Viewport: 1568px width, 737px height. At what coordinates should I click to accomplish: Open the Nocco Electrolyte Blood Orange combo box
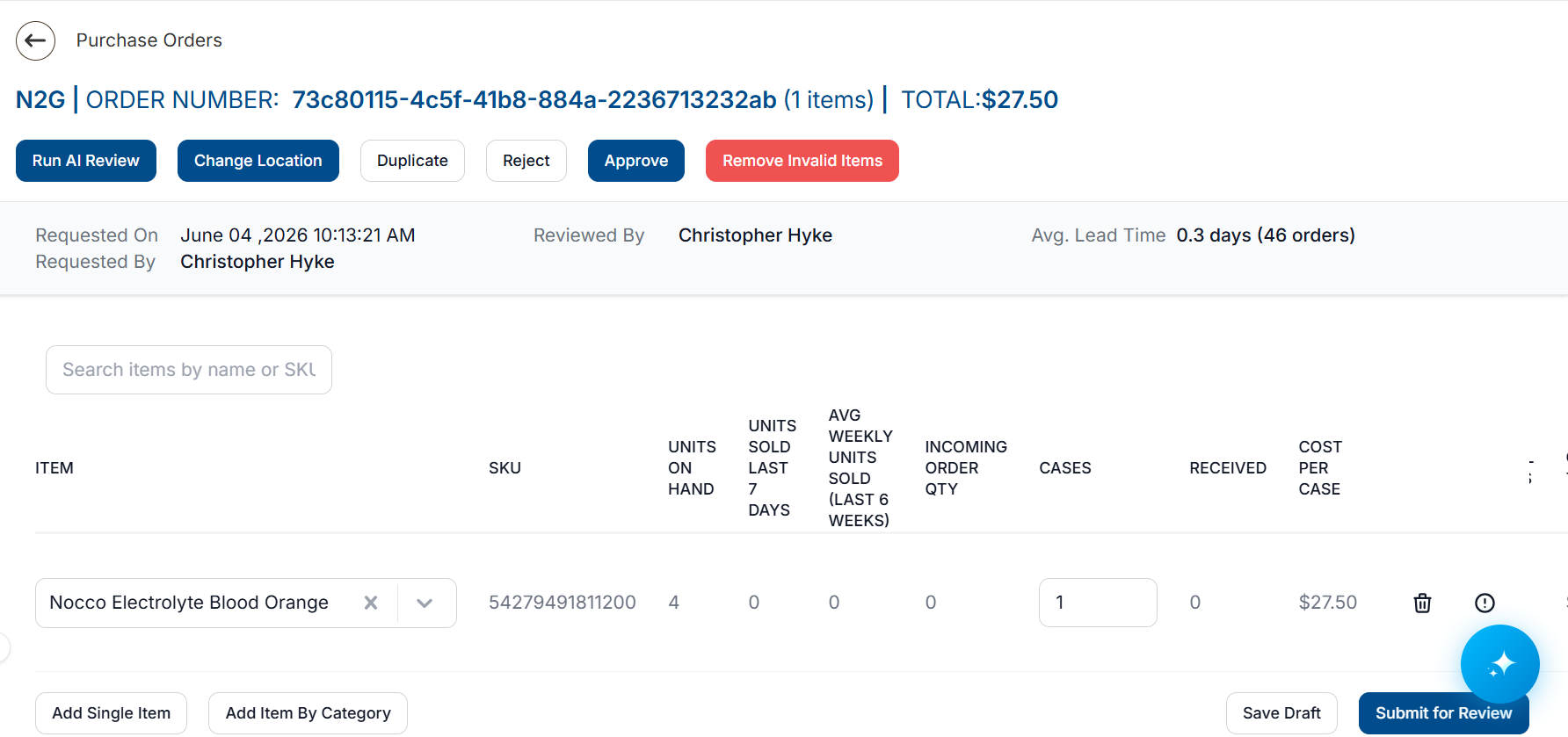pos(246,603)
